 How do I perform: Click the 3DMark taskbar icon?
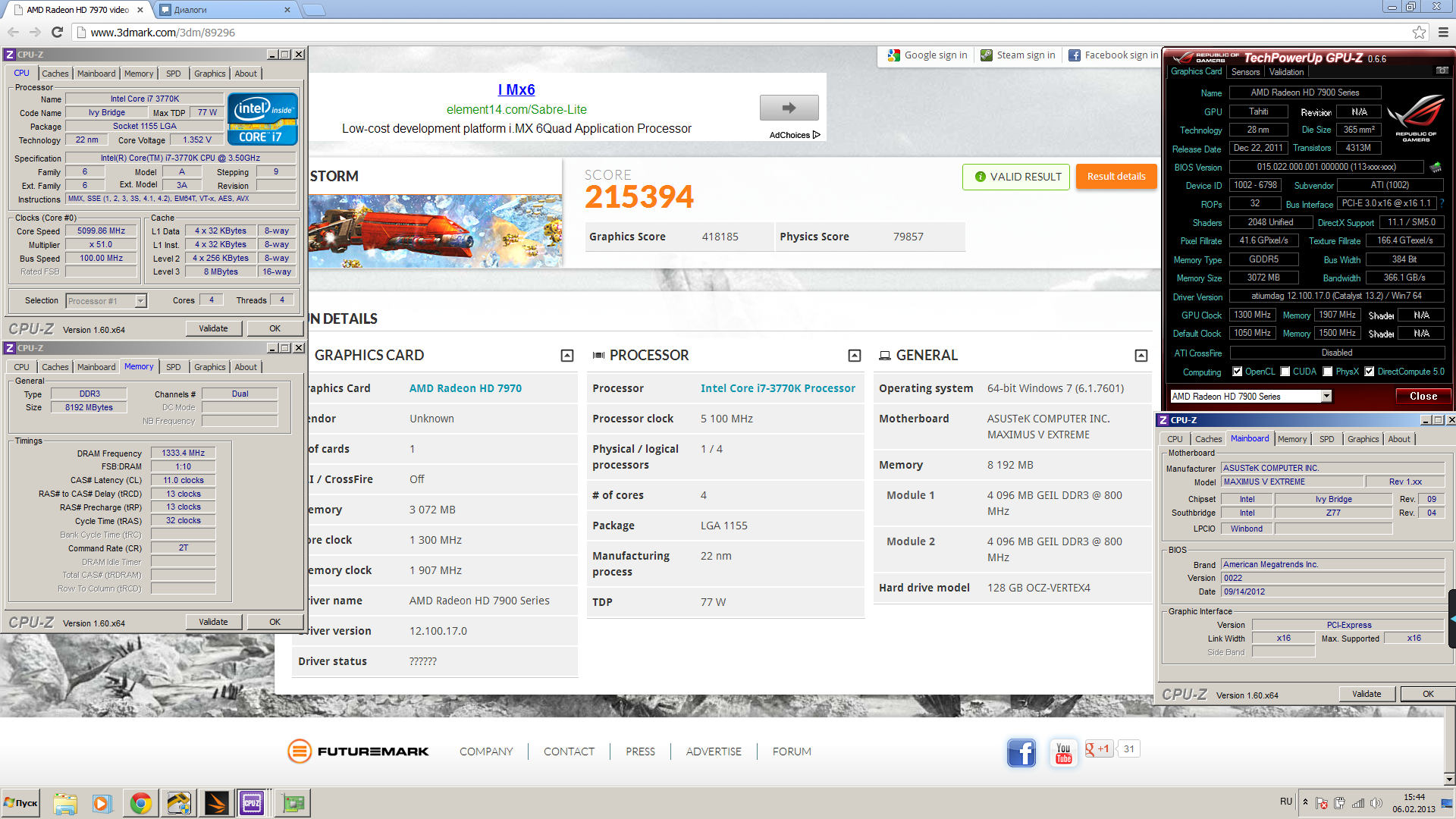click(216, 803)
